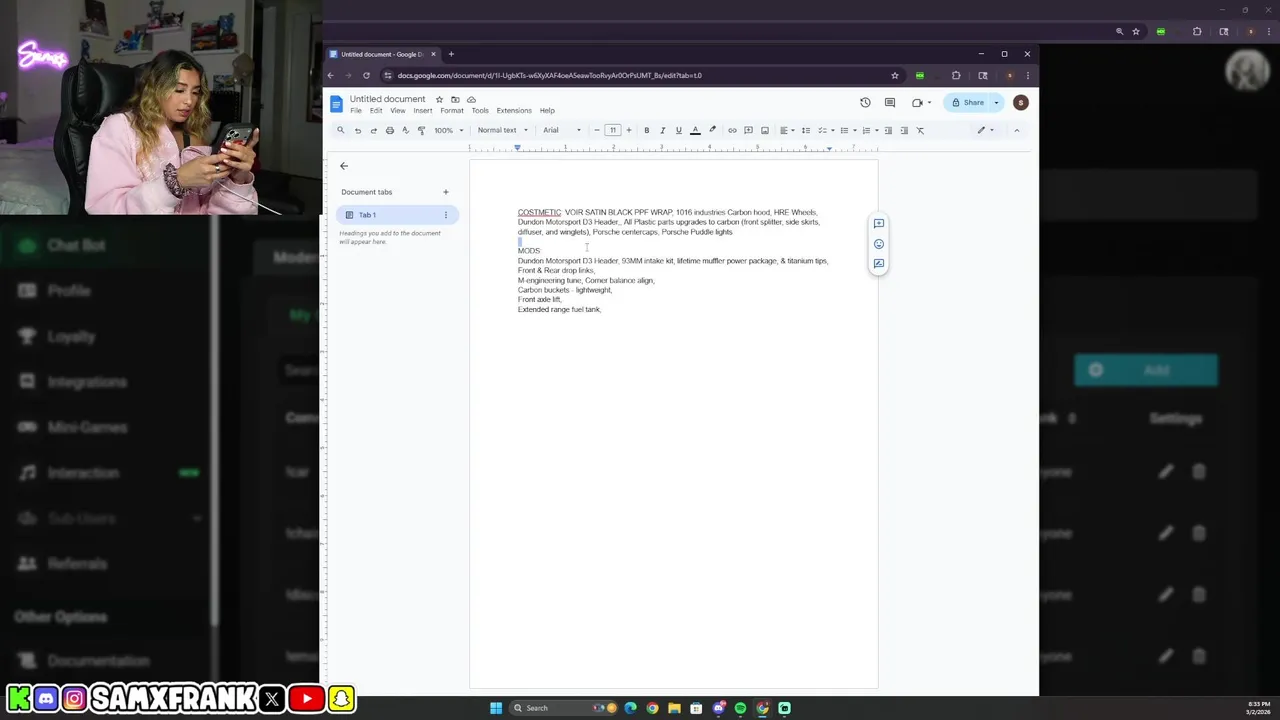Insert an image from toolbar
Viewport: 1280px width, 720px height.
tap(765, 130)
